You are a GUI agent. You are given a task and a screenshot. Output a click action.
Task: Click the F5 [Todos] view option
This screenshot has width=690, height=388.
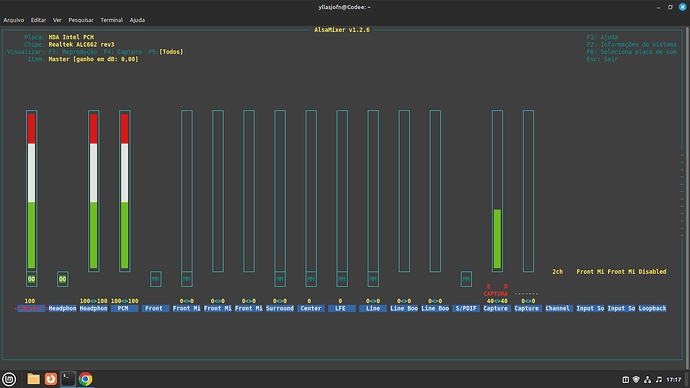click(x=166, y=52)
